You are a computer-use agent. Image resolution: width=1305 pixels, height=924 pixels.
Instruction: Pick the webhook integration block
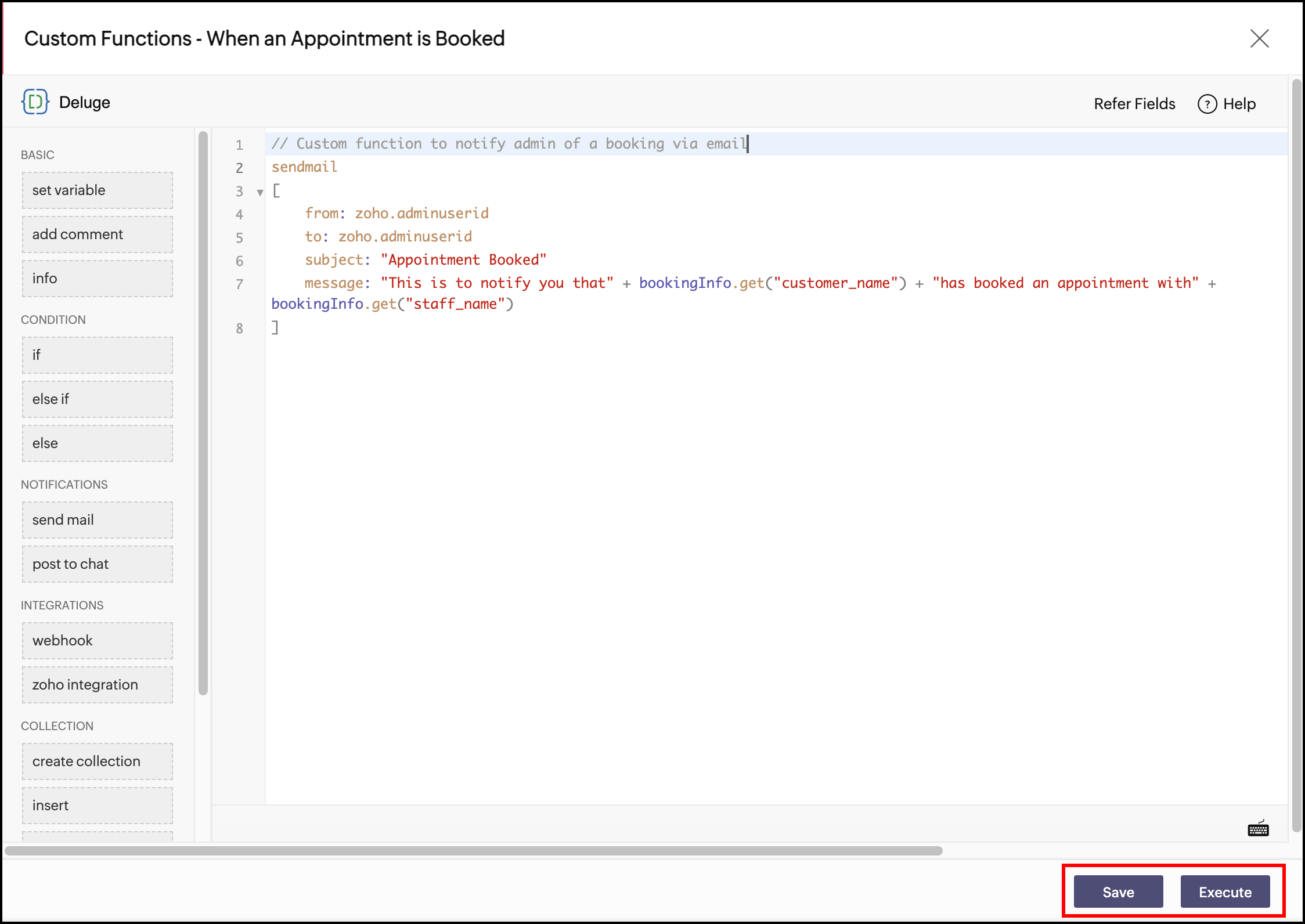(x=98, y=641)
